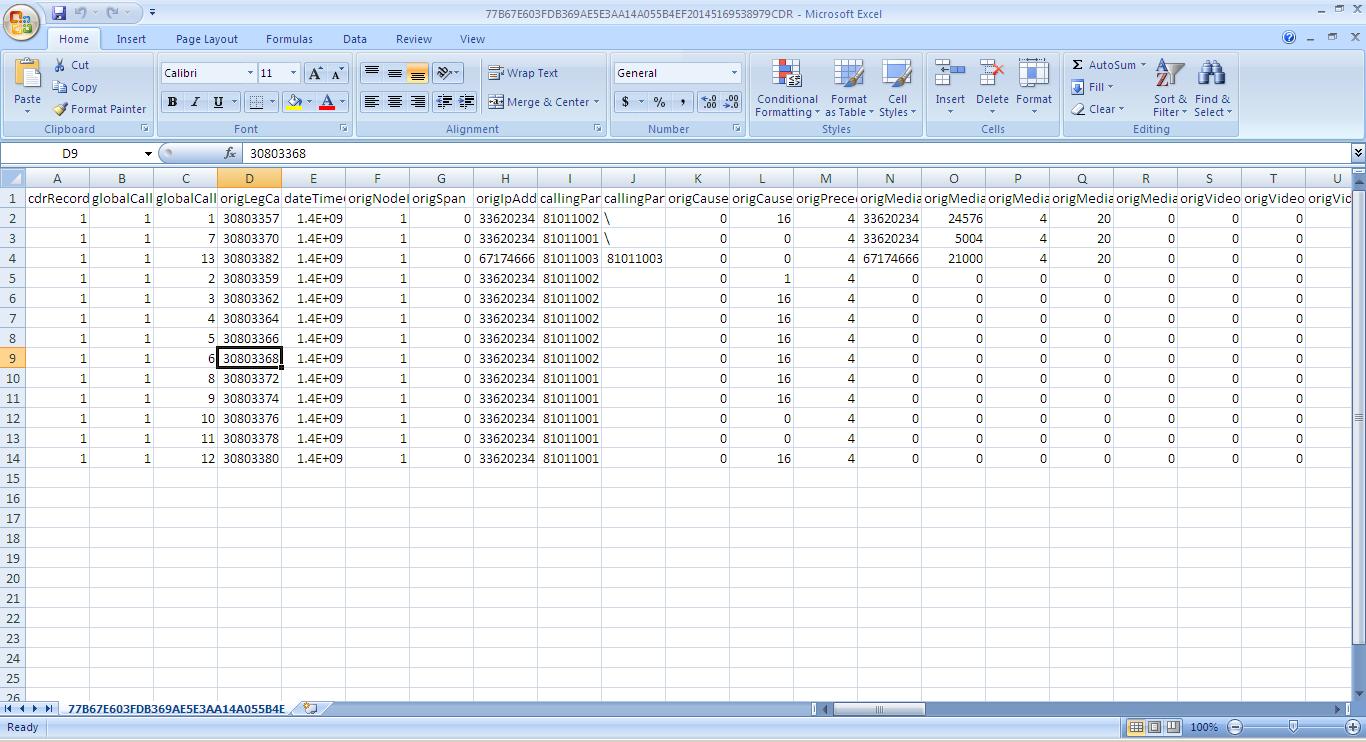Toggle Wrap Text on the cell
The width and height of the screenshot is (1366, 742).
tap(523, 73)
